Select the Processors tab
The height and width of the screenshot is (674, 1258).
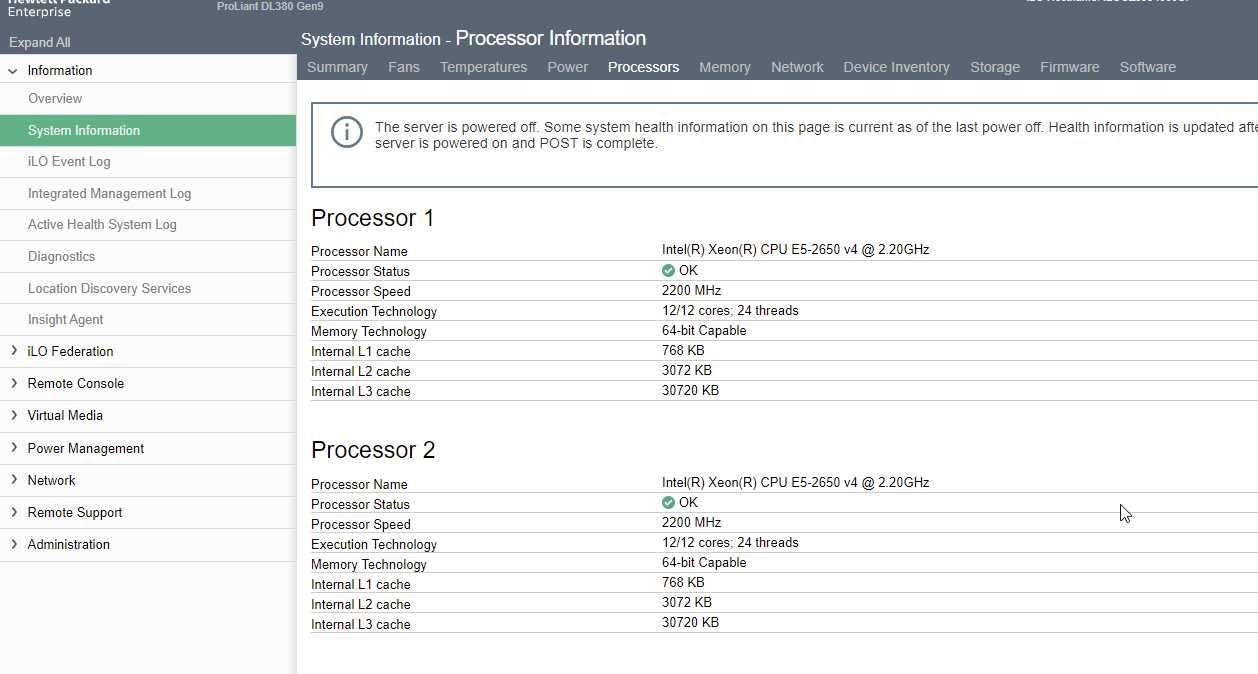pos(643,67)
